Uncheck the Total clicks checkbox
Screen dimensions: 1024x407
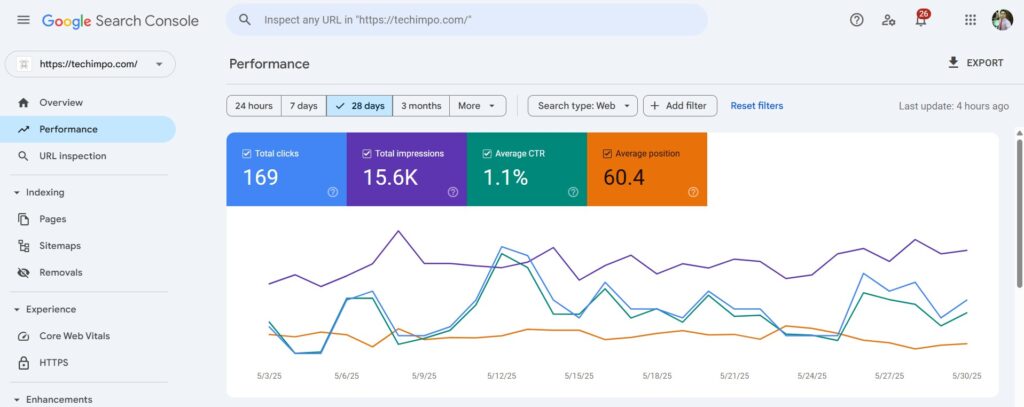[x=246, y=154]
